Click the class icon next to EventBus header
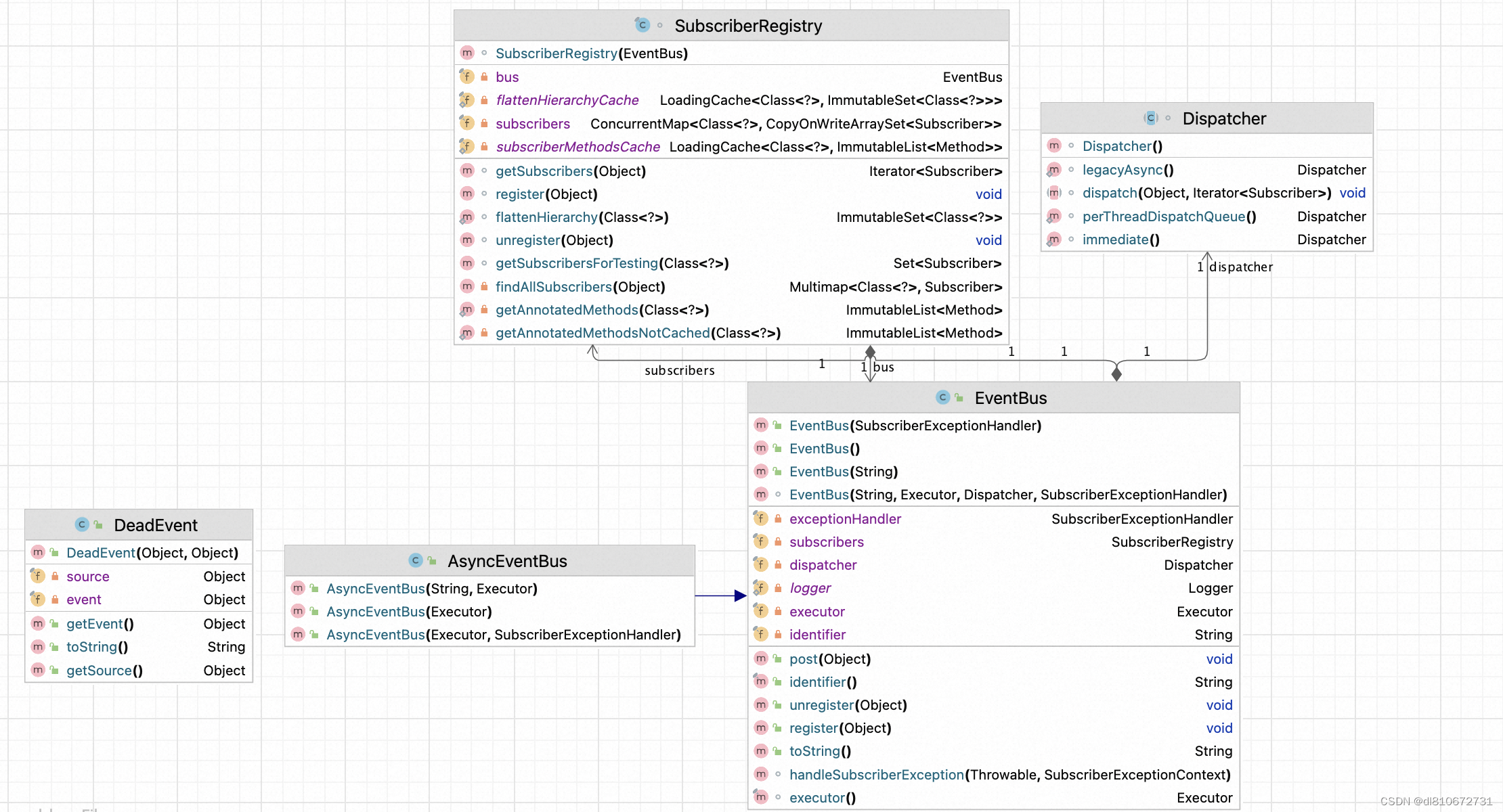 [942, 398]
